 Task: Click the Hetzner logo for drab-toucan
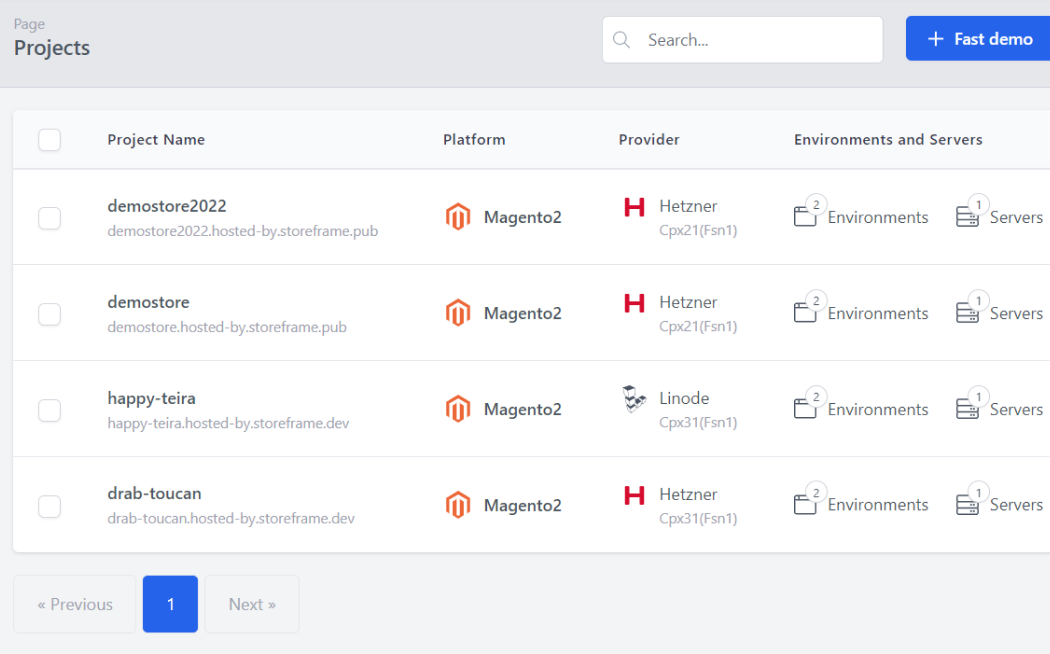634,495
